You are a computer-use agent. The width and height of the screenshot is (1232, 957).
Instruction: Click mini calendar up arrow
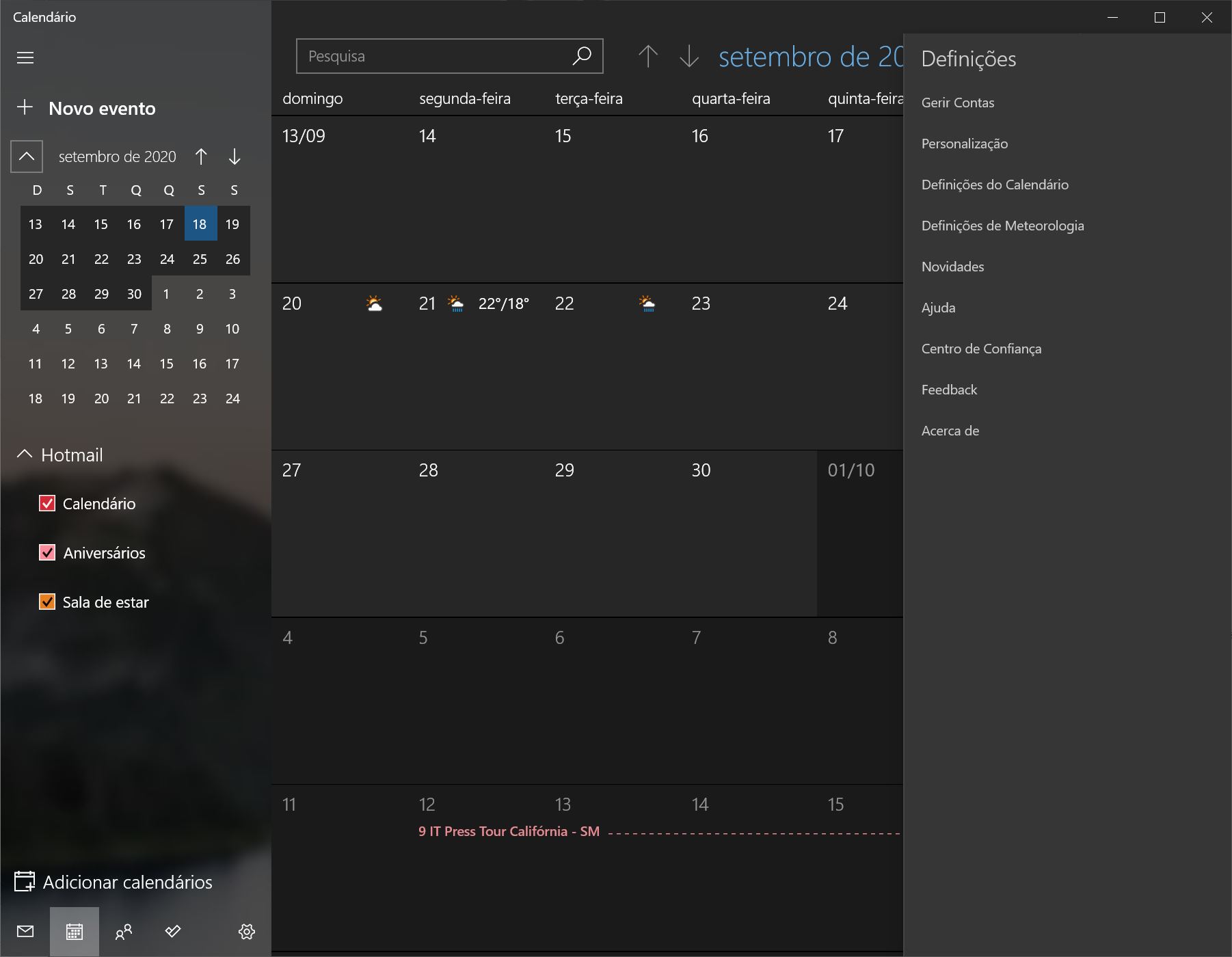point(201,157)
